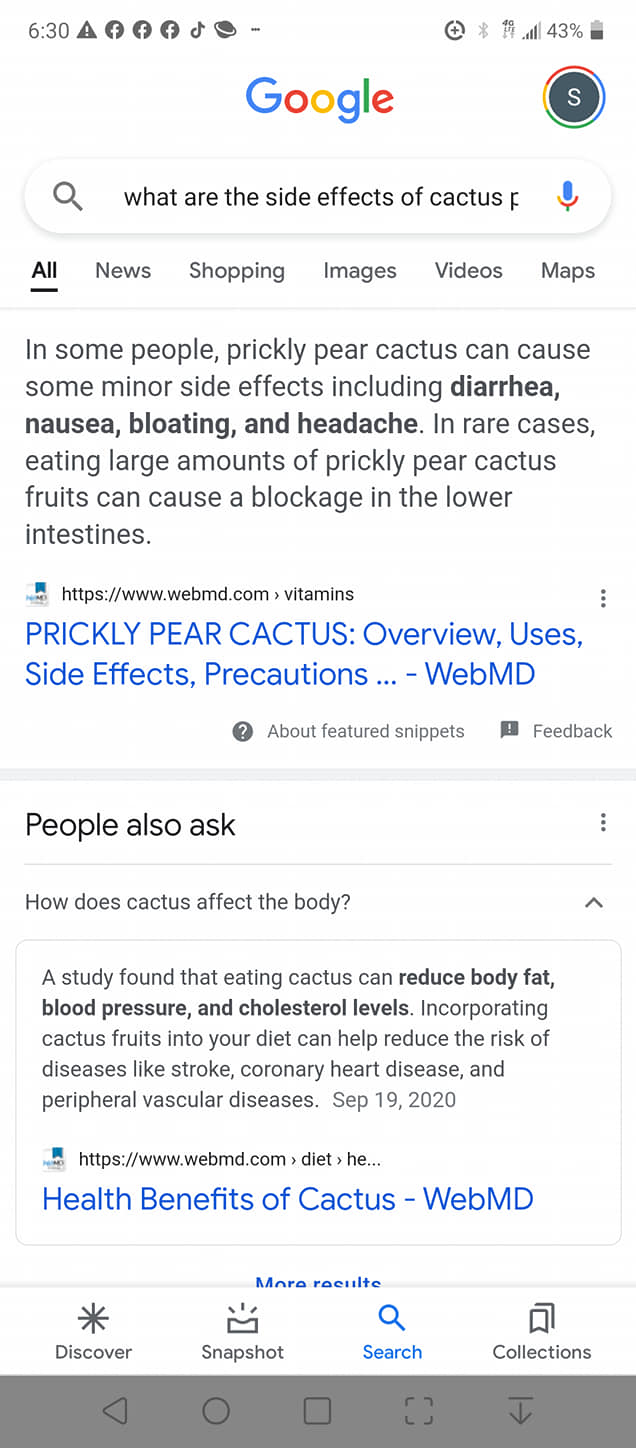Switch to the News tab
Viewport: 636px width, 1448px height.
123,270
